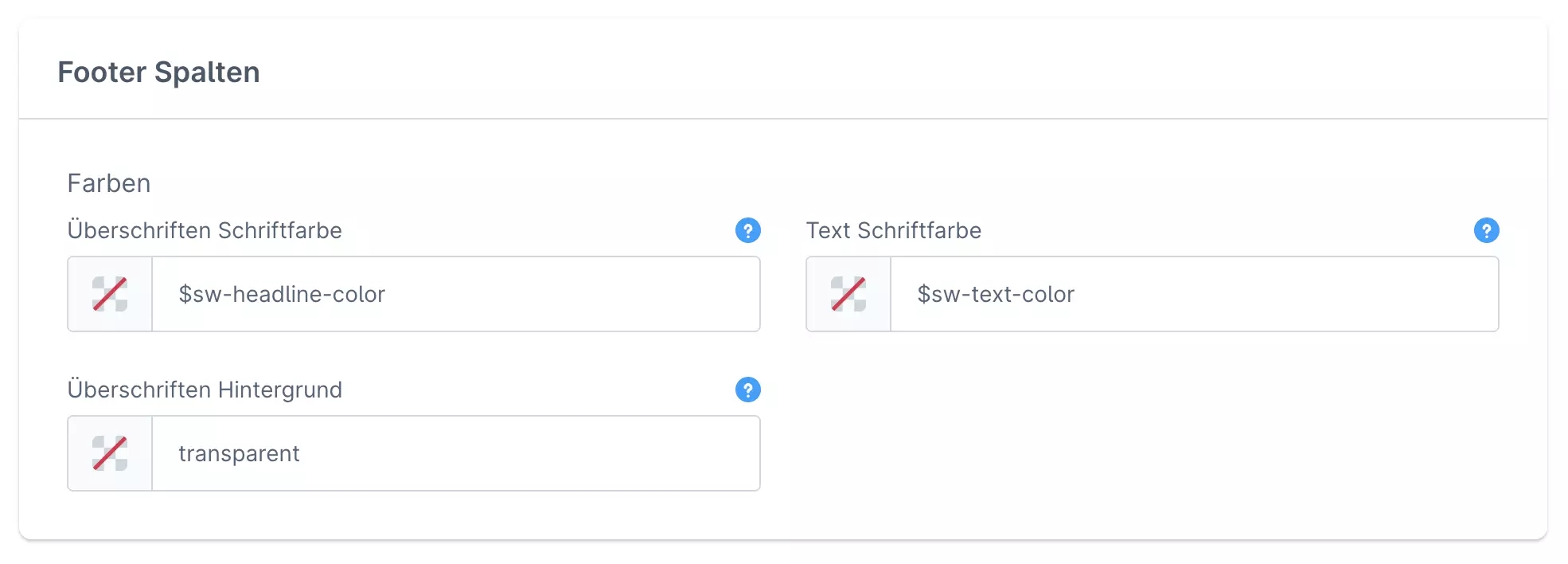Click the checkerboard swatch beside transparent
This screenshot has width=1568, height=564.
coord(110,453)
